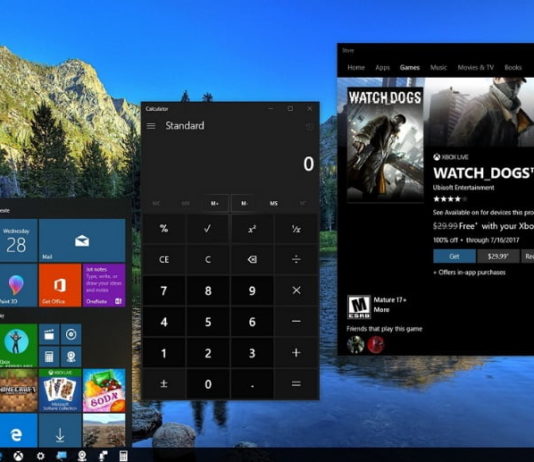Open the Candy Crush Soda tile
Image resolution: width=534 pixels, height=462 pixels.
(x=104, y=390)
